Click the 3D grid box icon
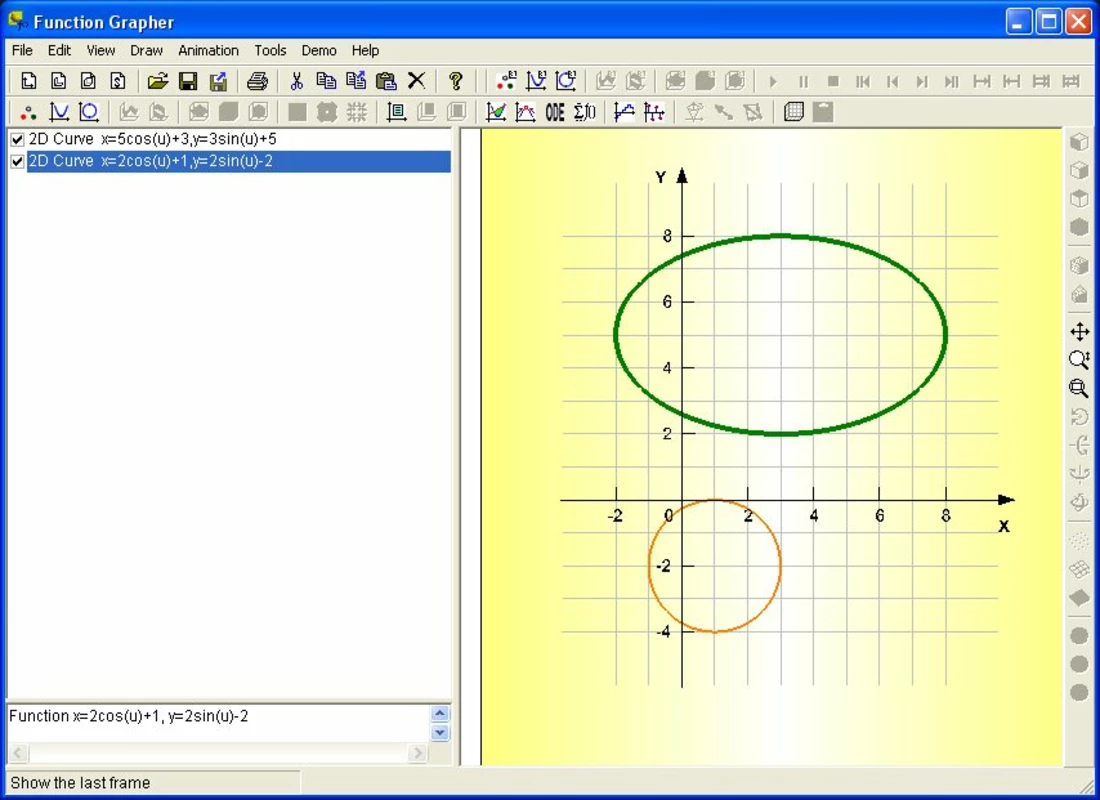1100x800 pixels. click(794, 112)
